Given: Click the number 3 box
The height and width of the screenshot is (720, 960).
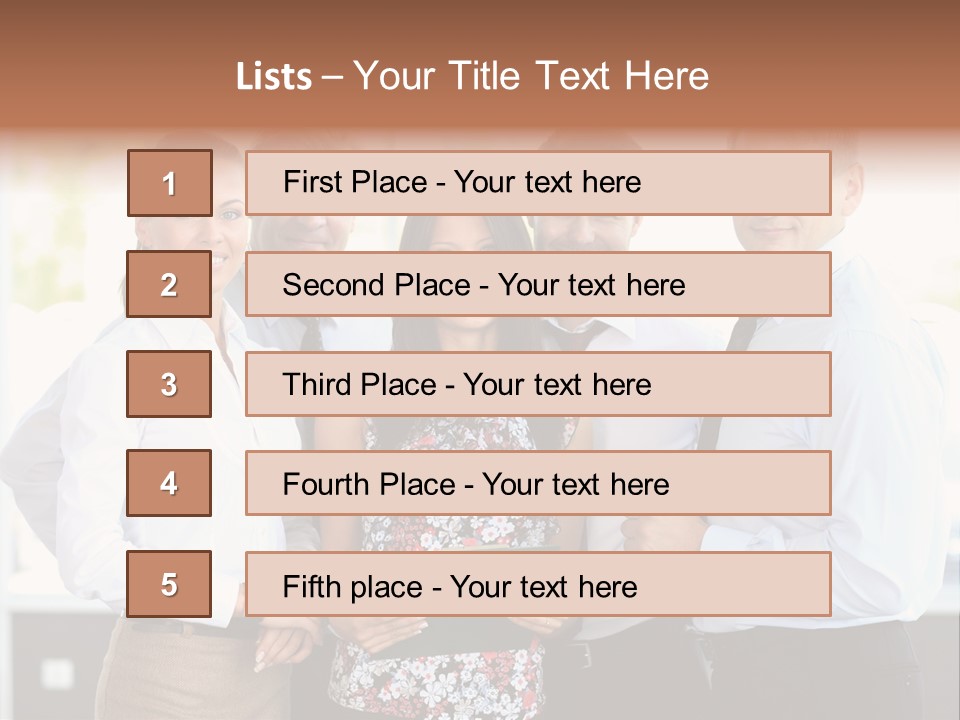Looking at the screenshot, I should pos(169,384).
